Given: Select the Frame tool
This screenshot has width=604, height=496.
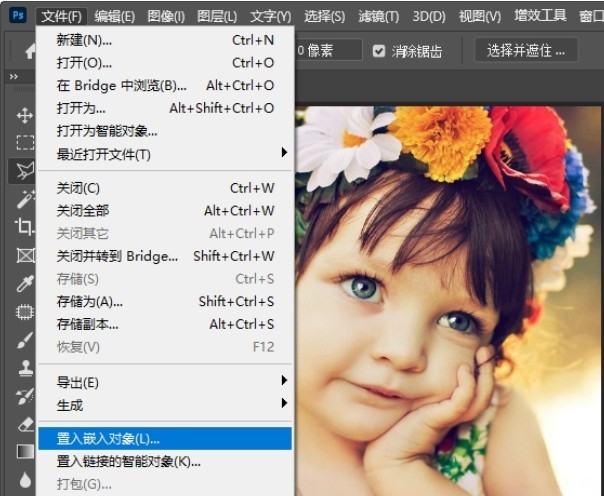Looking at the screenshot, I should pos(25,255).
